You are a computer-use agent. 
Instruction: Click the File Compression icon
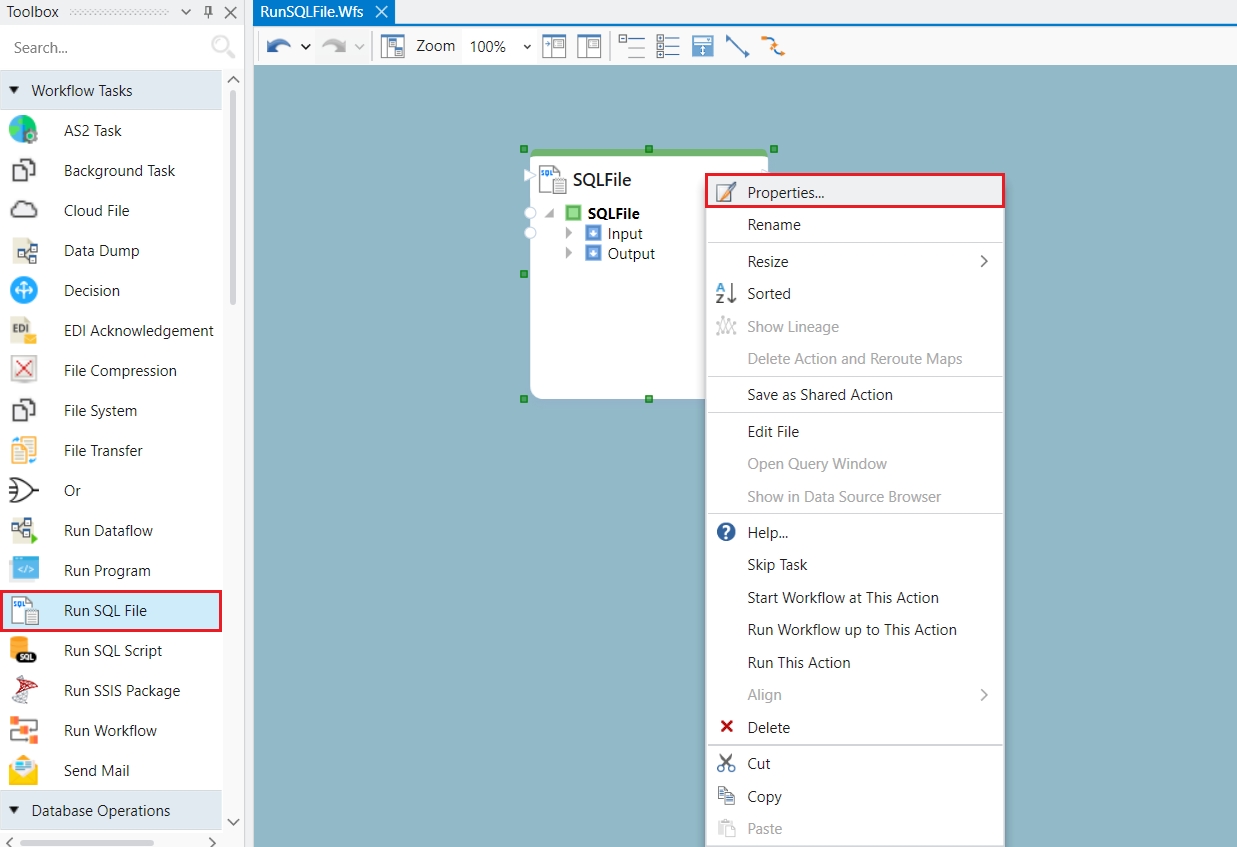click(23, 370)
